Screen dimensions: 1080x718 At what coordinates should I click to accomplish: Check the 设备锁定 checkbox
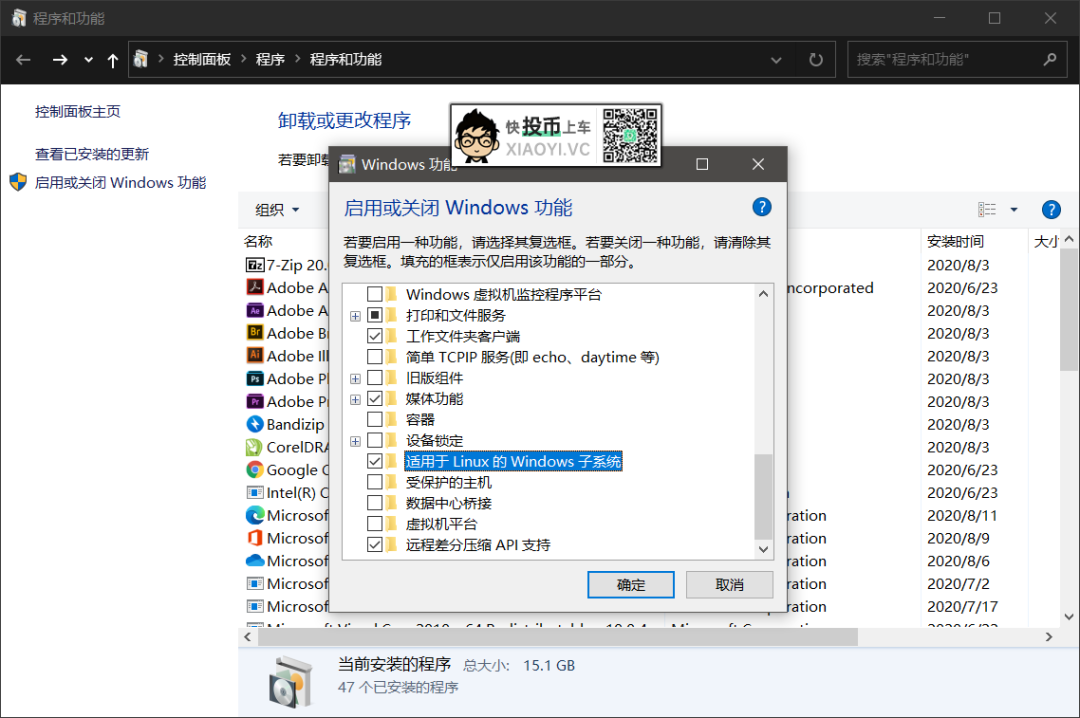375,440
